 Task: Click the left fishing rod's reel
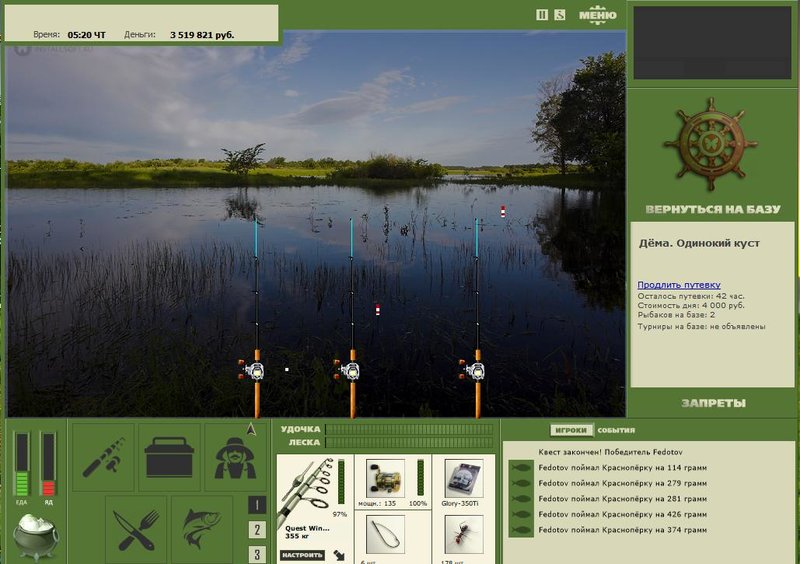(253, 370)
